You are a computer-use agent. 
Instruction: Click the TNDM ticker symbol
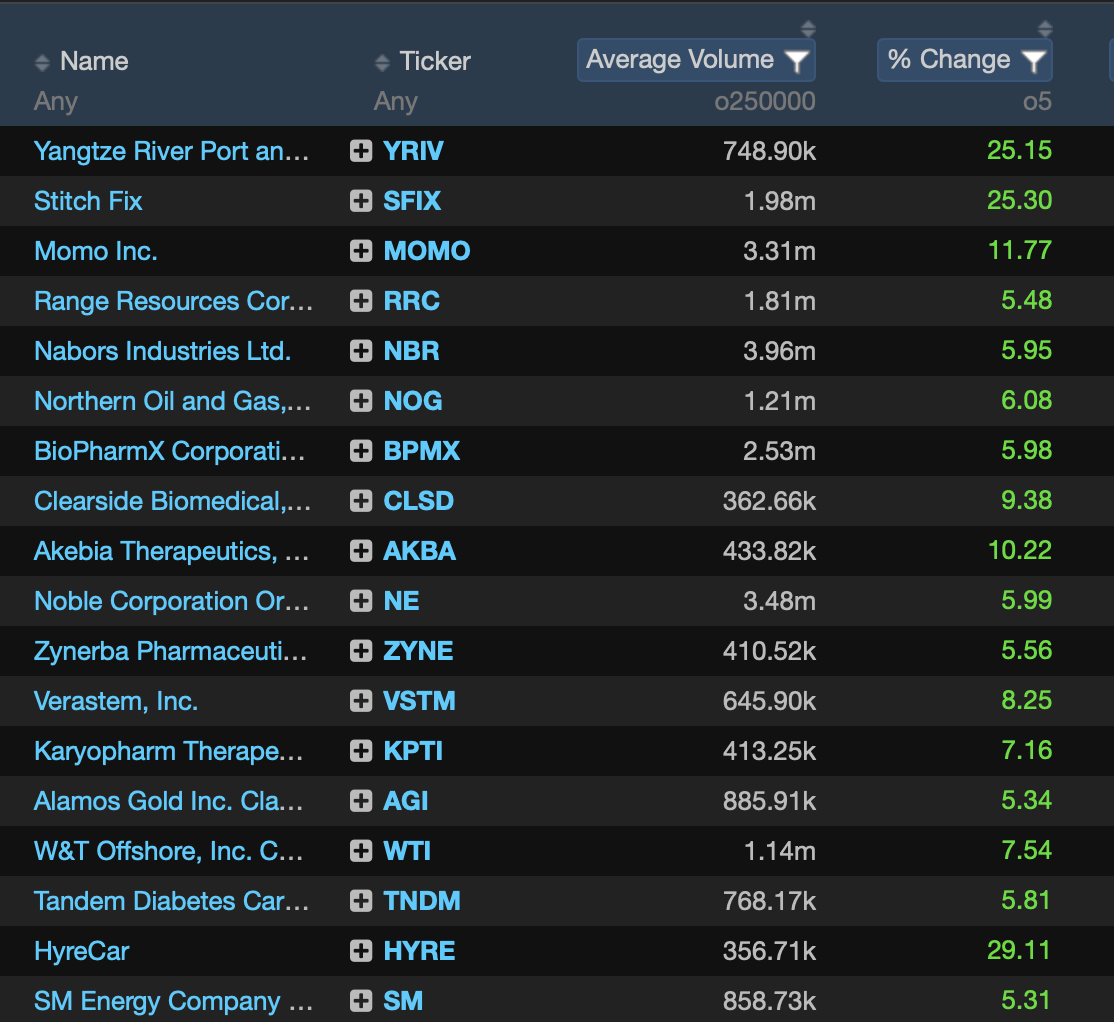422,901
